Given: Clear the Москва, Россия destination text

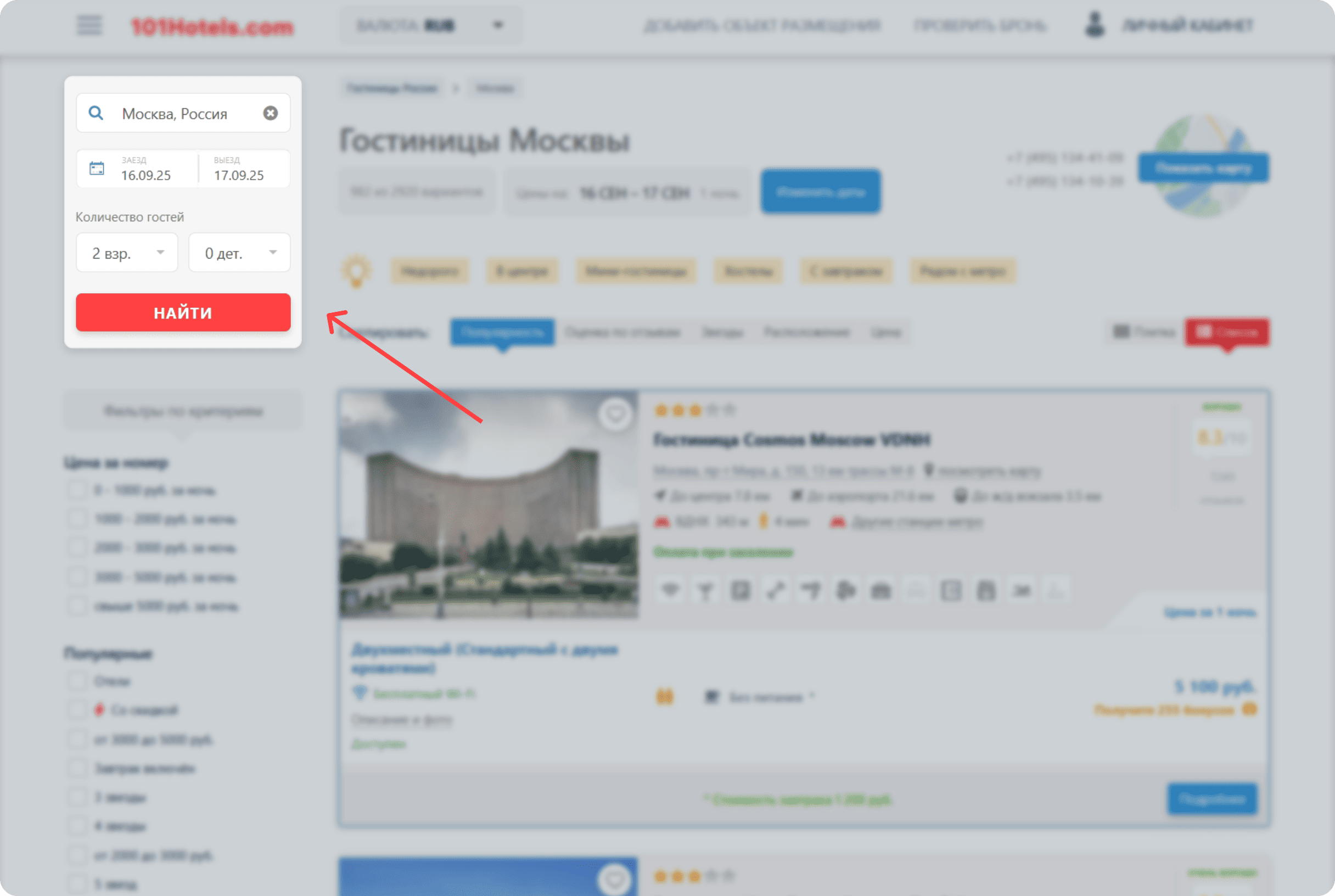Looking at the screenshot, I should point(270,113).
